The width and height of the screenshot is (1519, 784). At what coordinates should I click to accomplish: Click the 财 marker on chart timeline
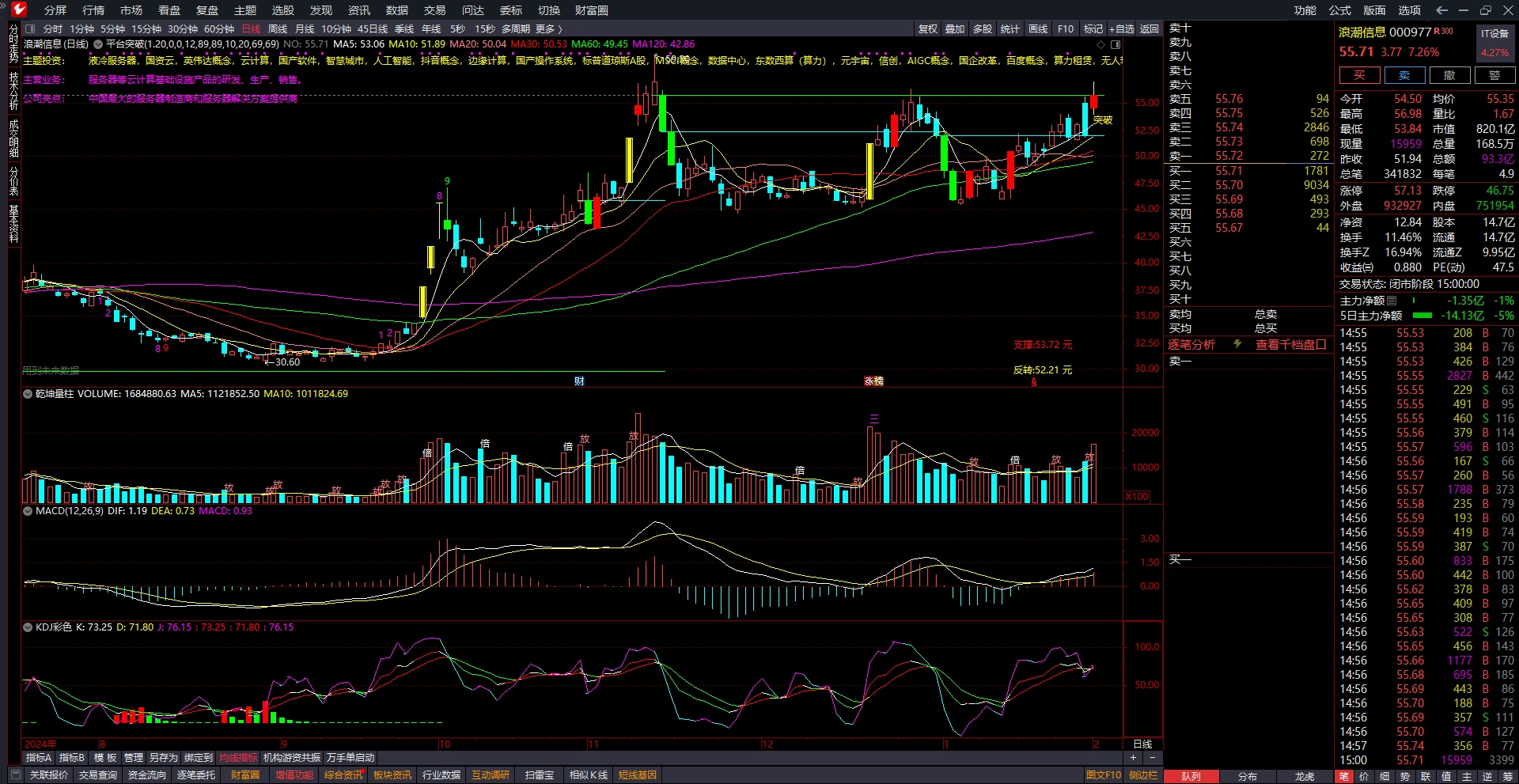579,381
